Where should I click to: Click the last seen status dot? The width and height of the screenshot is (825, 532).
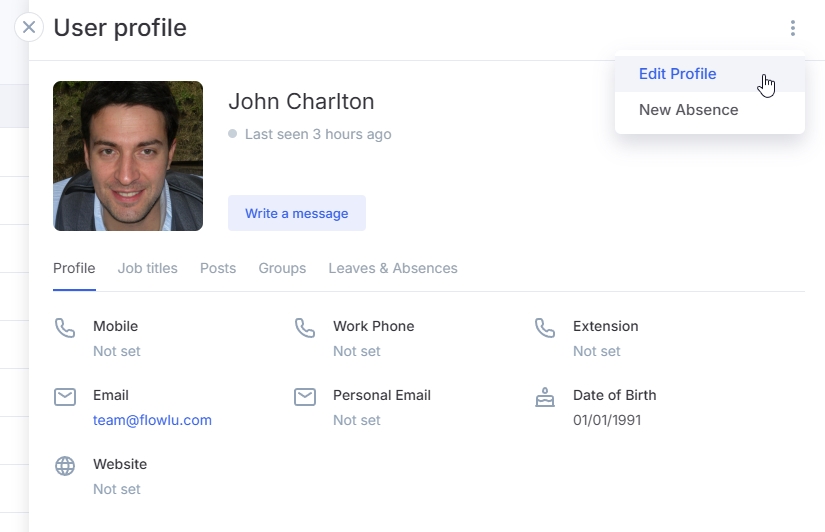coord(232,134)
